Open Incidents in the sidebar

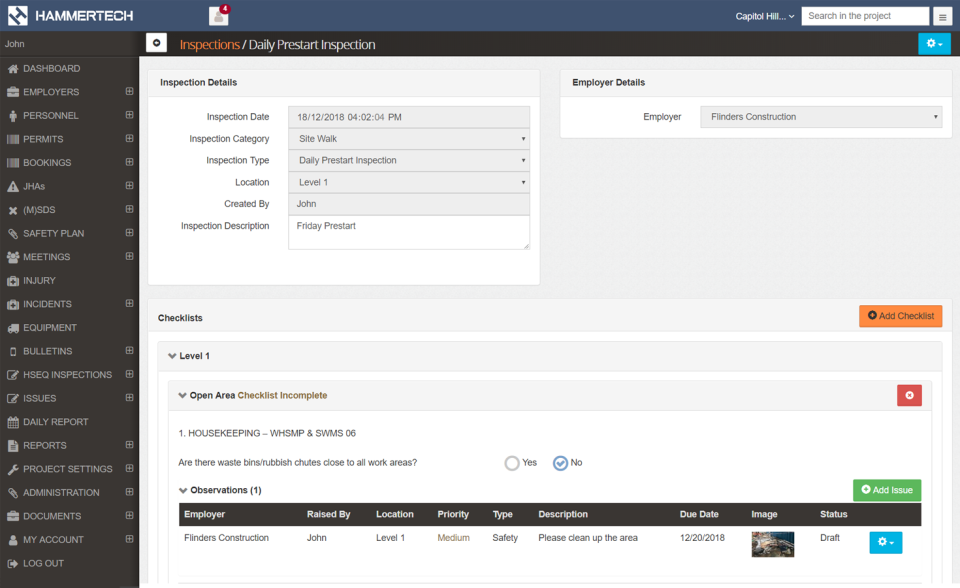pyautogui.click(x=47, y=304)
